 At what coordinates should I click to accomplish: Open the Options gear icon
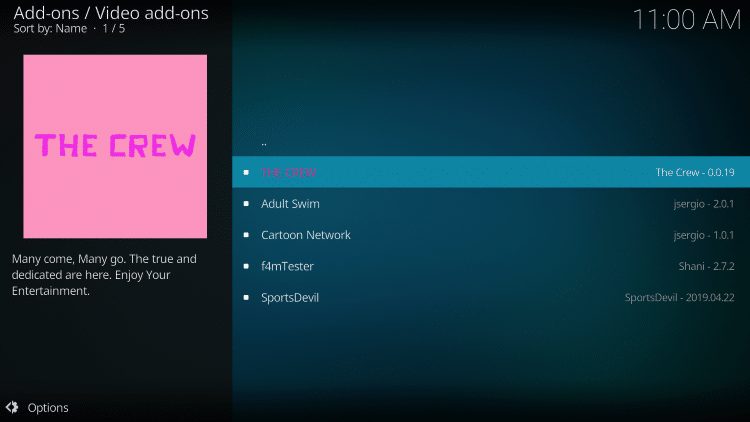pos(12,407)
